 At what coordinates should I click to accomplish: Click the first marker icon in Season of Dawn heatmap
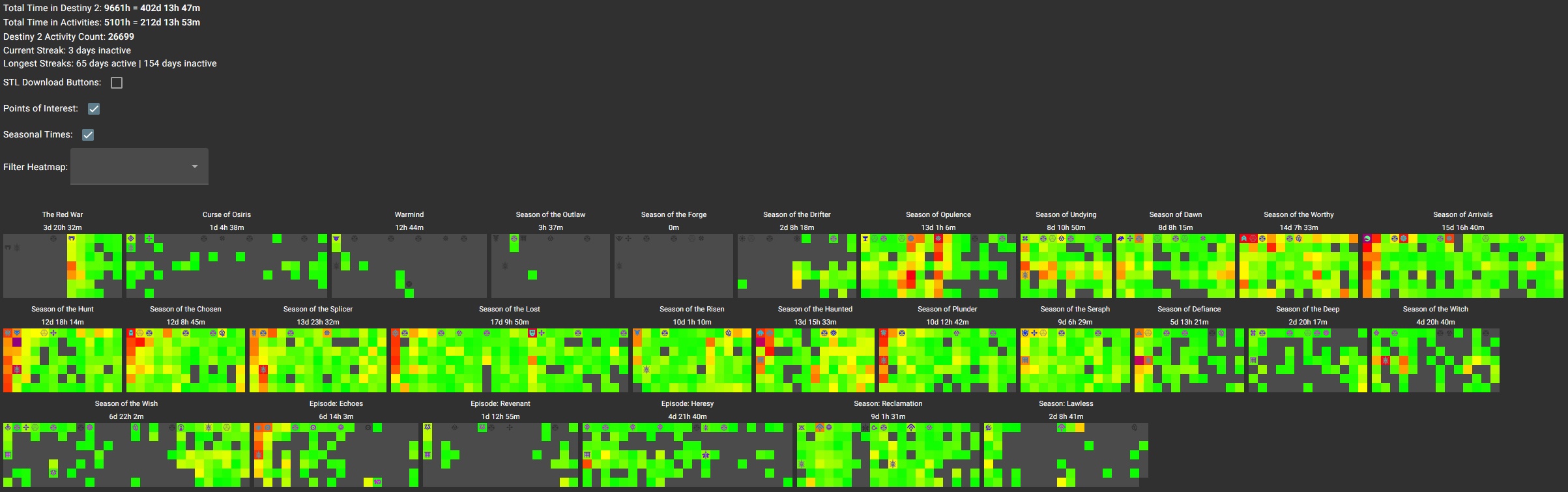1121,239
